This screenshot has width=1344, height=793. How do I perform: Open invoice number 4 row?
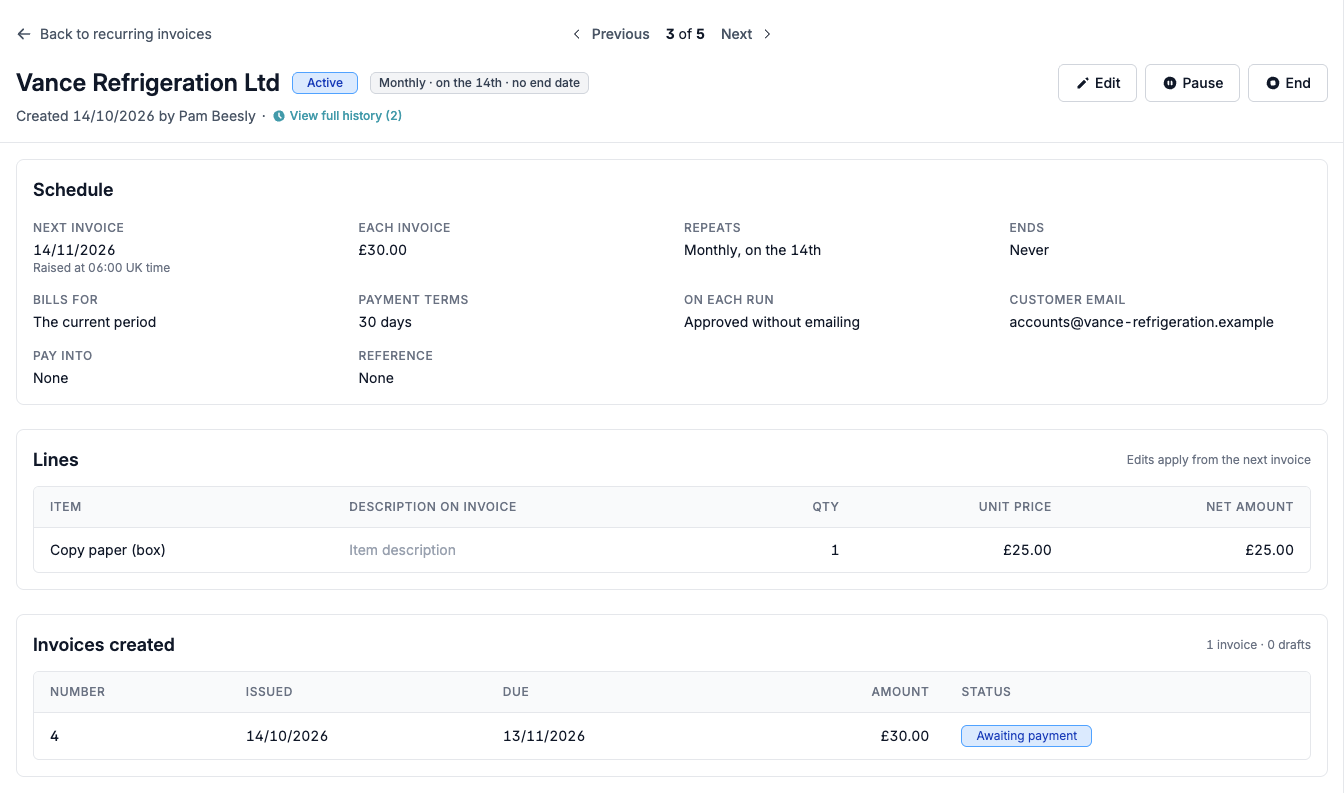672,736
